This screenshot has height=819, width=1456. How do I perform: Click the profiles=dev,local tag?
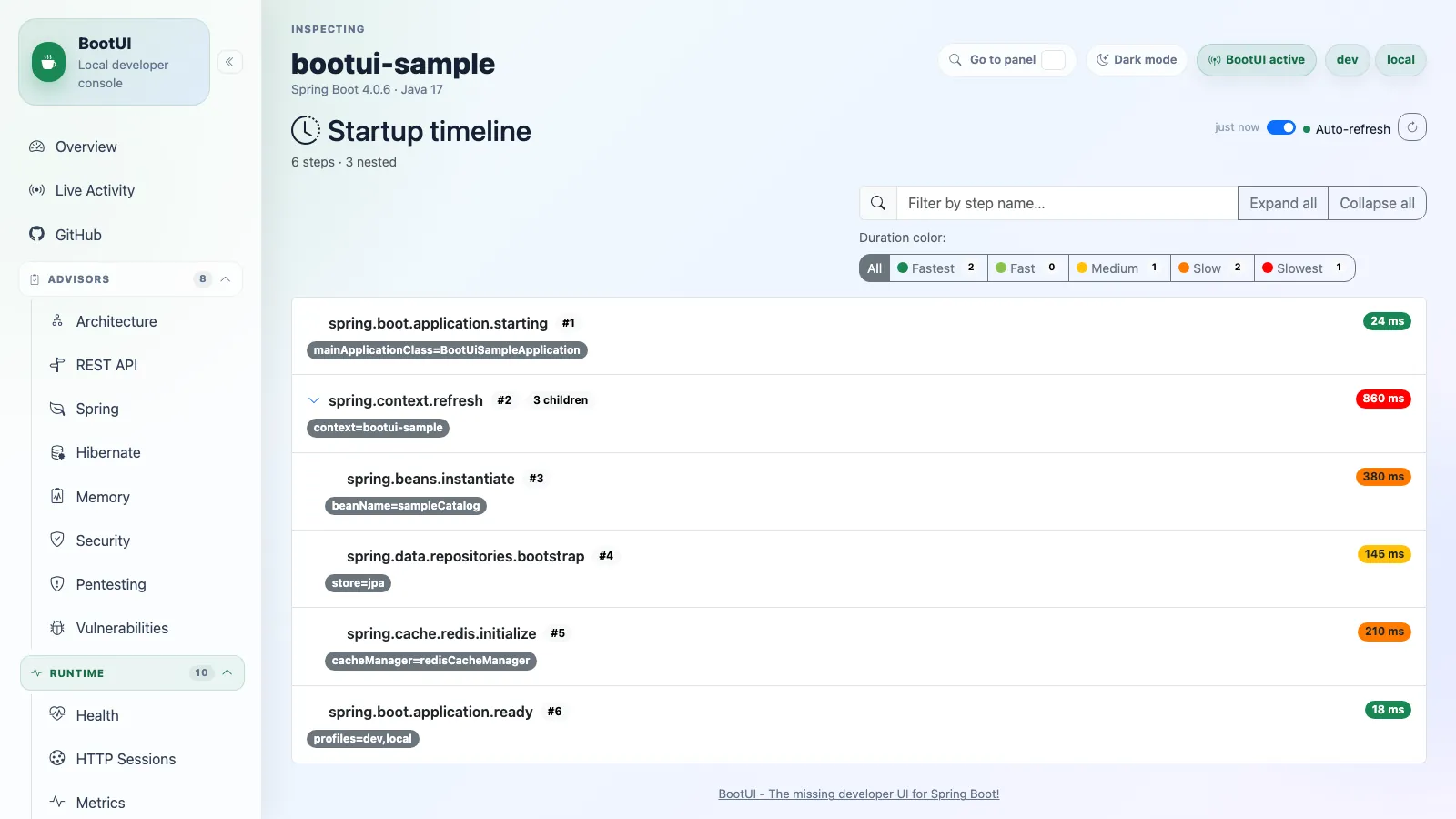tap(363, 739)
